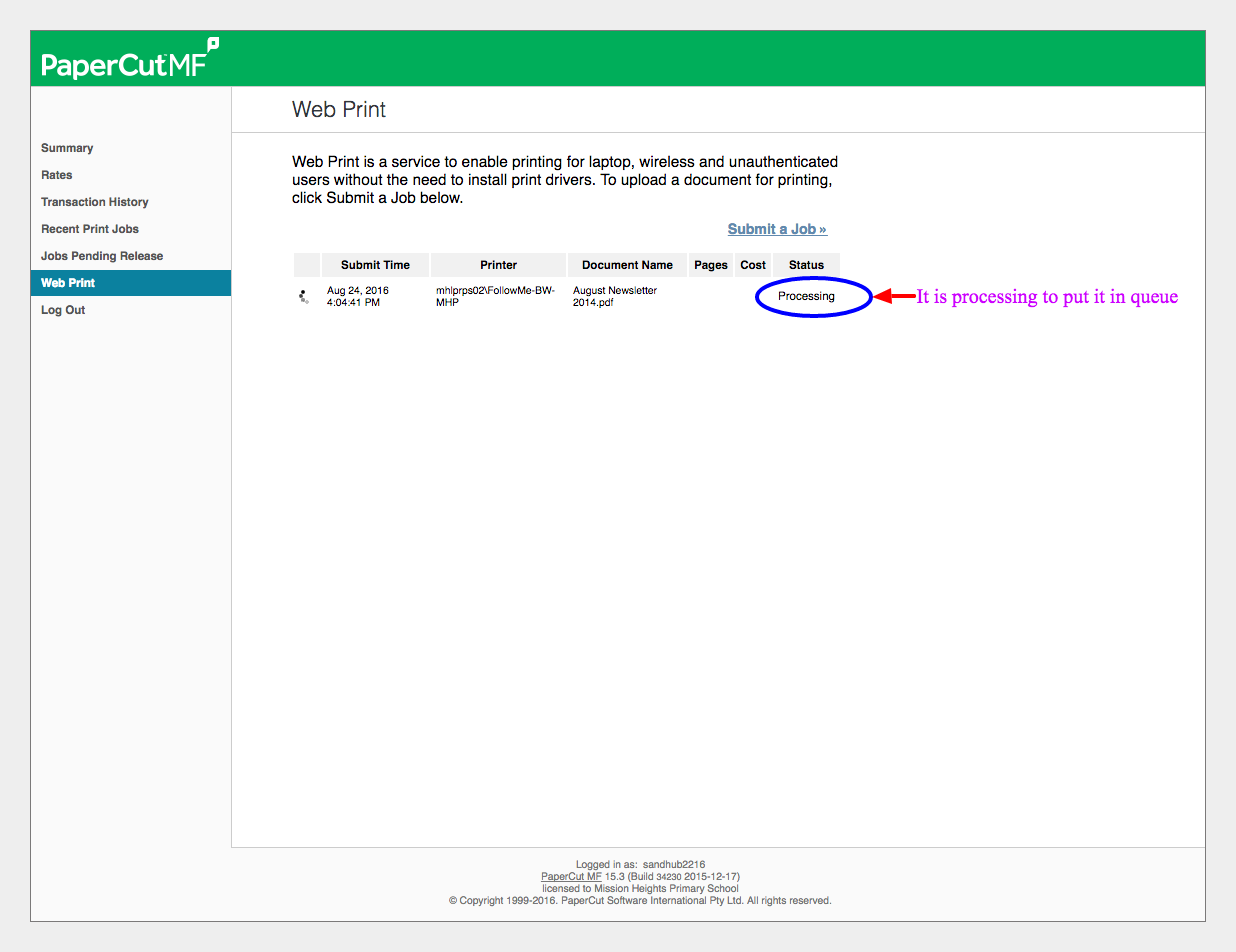Click the Pages column header

click(711, 265)
